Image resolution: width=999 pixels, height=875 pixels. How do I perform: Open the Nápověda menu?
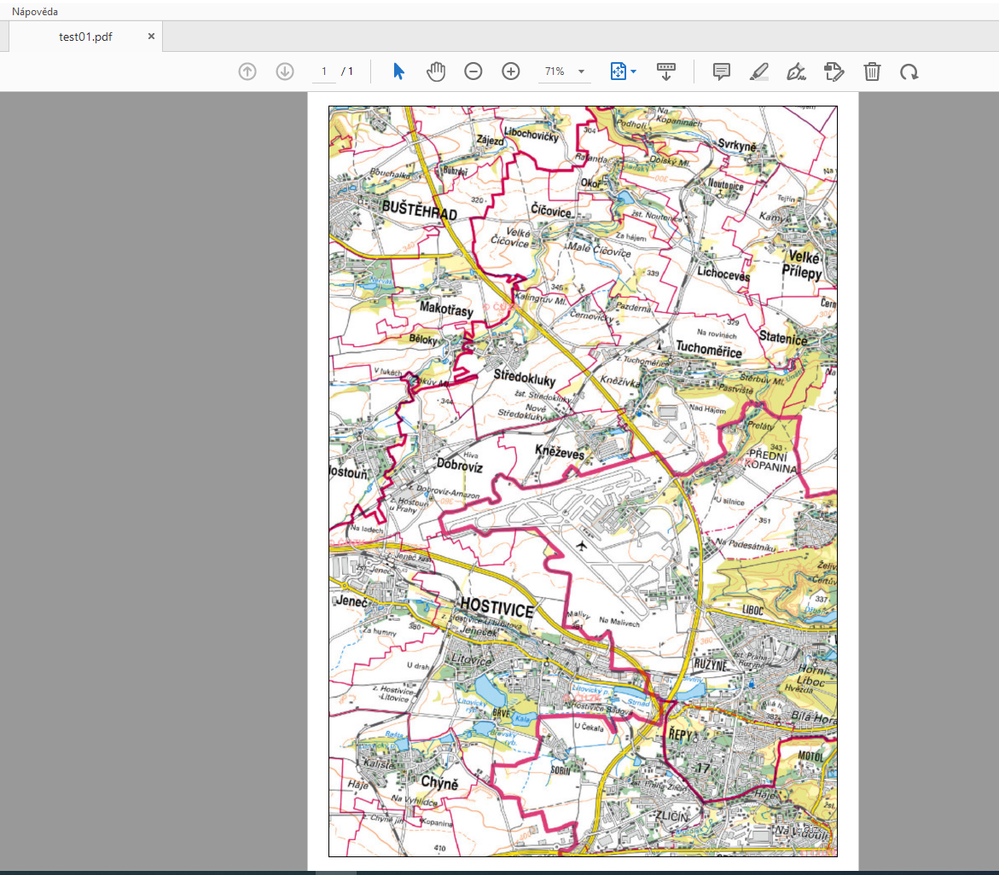[x=35, y=11]
